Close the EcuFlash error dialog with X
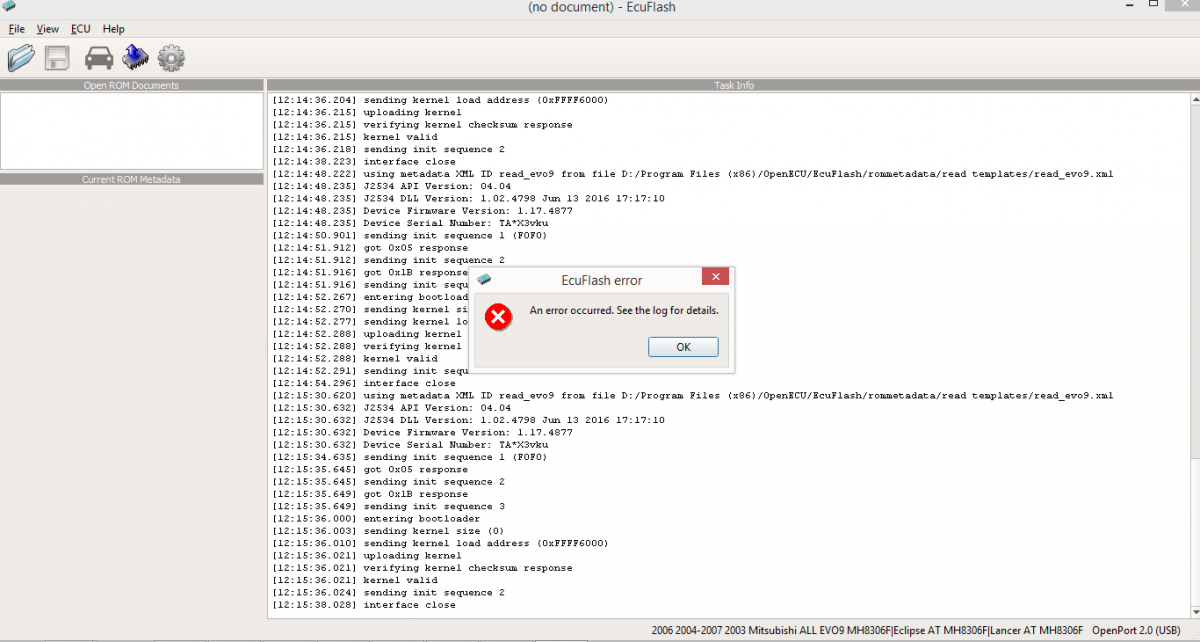 (715, 278)
